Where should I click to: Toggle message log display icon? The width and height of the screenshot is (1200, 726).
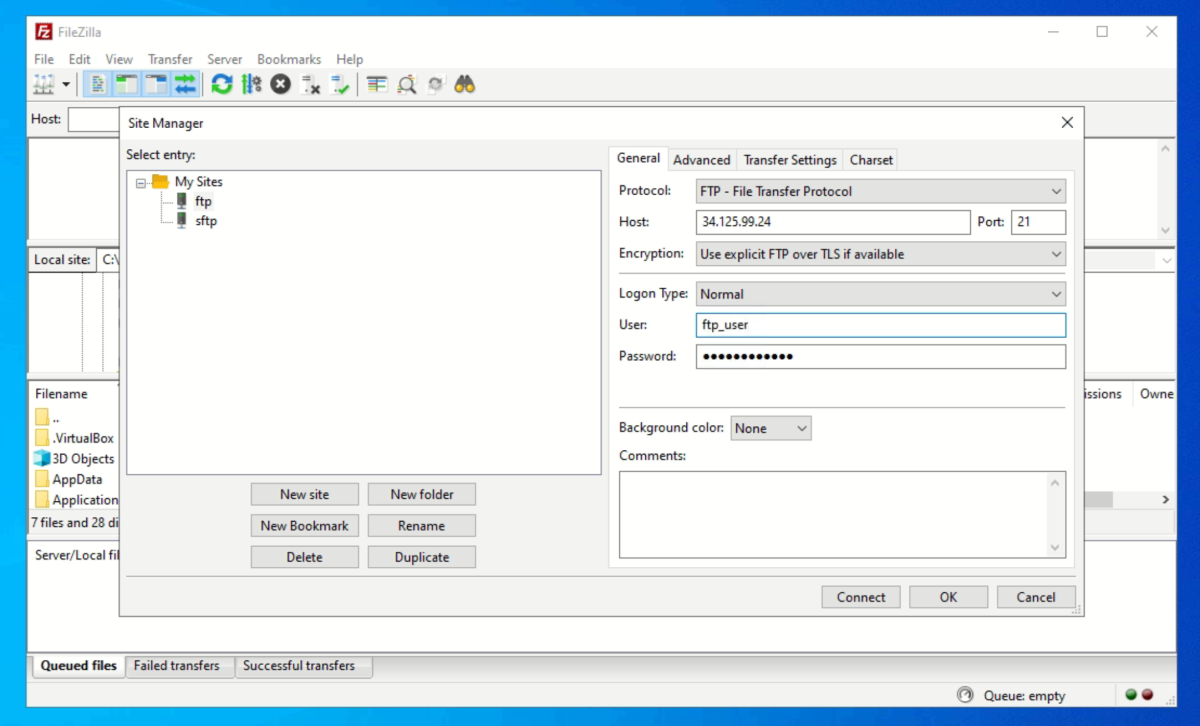click(x=98, y=85)
